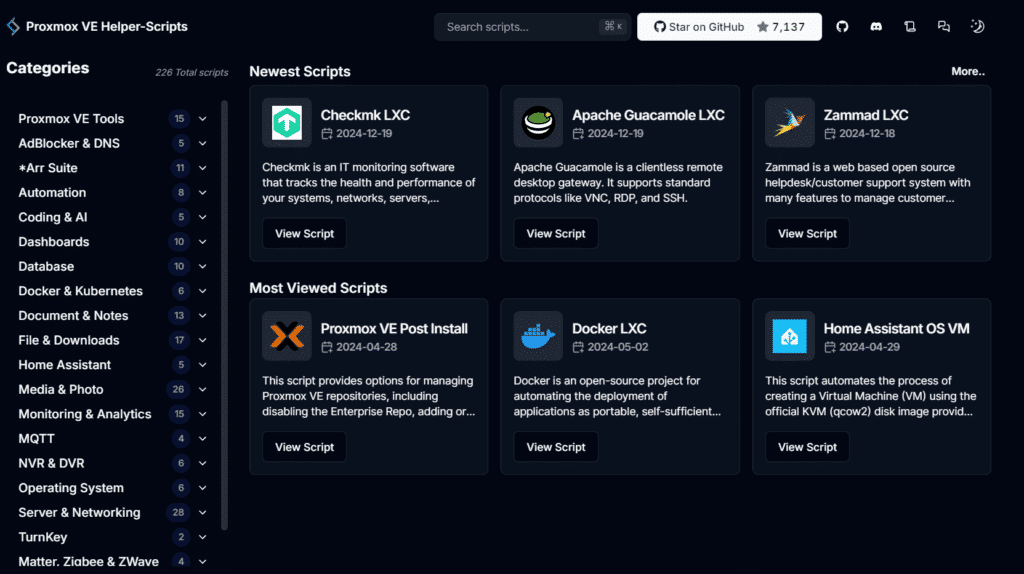The image size is (1024, 574).
Task: Click the Home Assistant OS VM logo
Action: click(x=790, y=336)
